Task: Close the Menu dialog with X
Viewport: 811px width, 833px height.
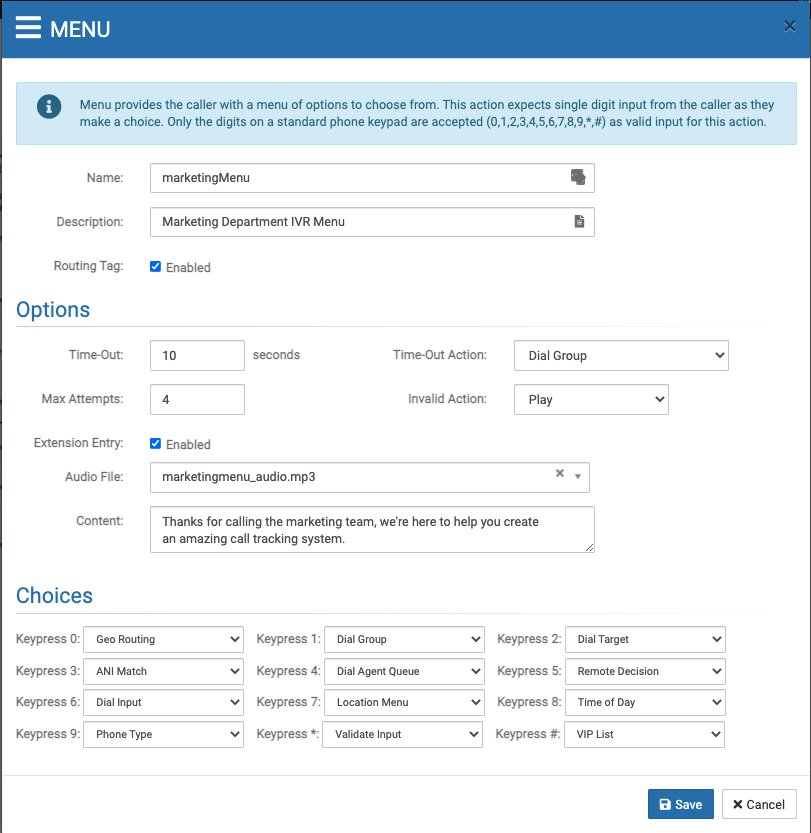Action: click(789, 27)
